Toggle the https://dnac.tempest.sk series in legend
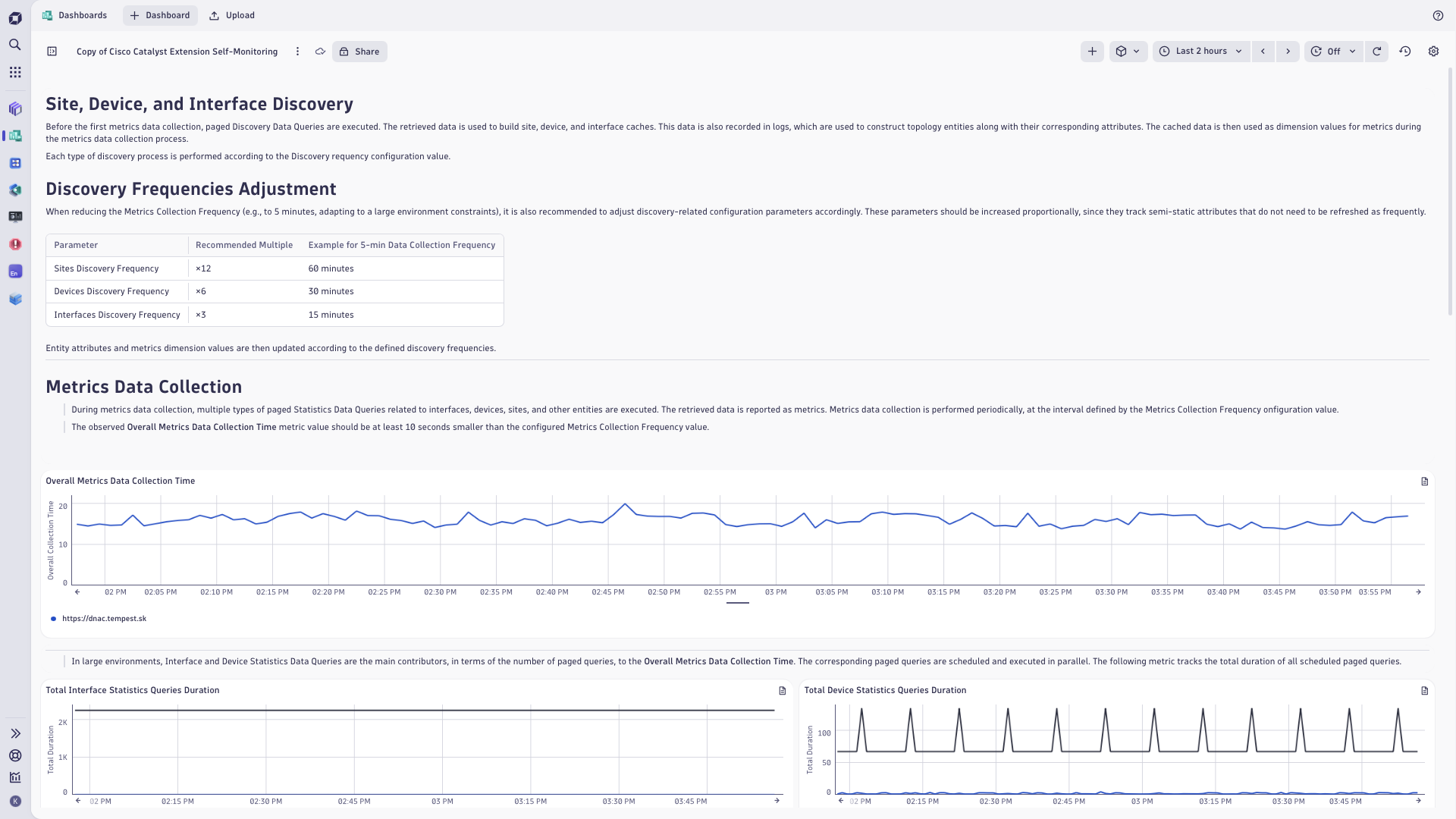The width and height of the screenshot is (1456, 819). tap(104, 618)
